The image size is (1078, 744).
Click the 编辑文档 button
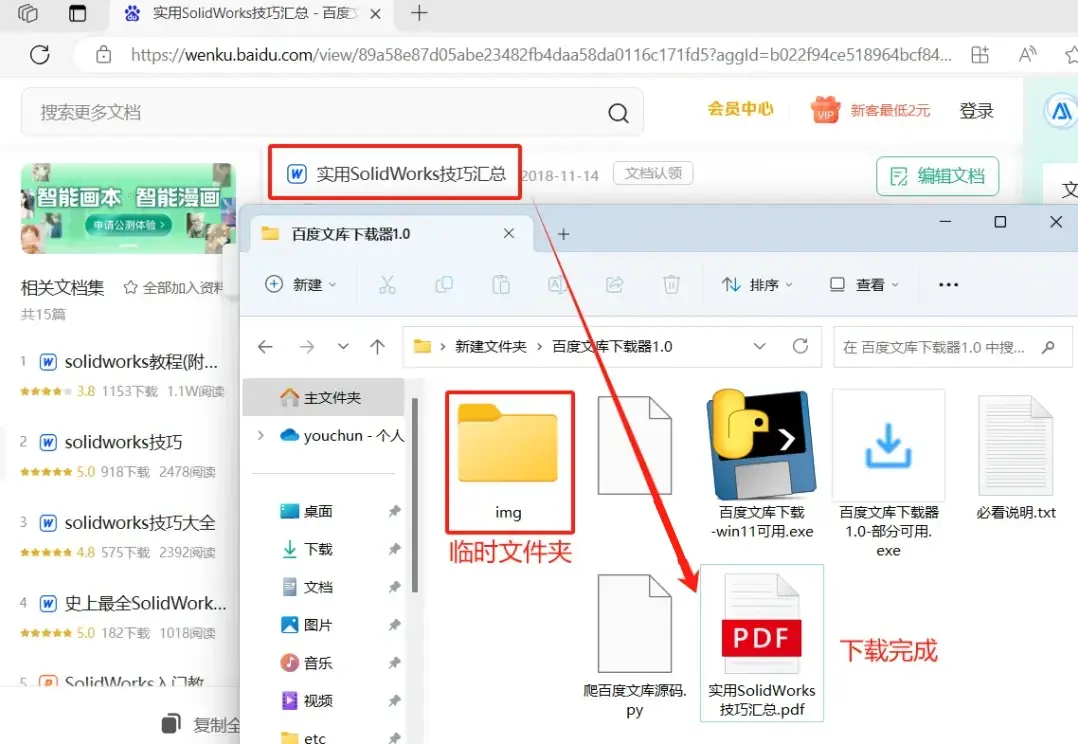coord(938,177)
